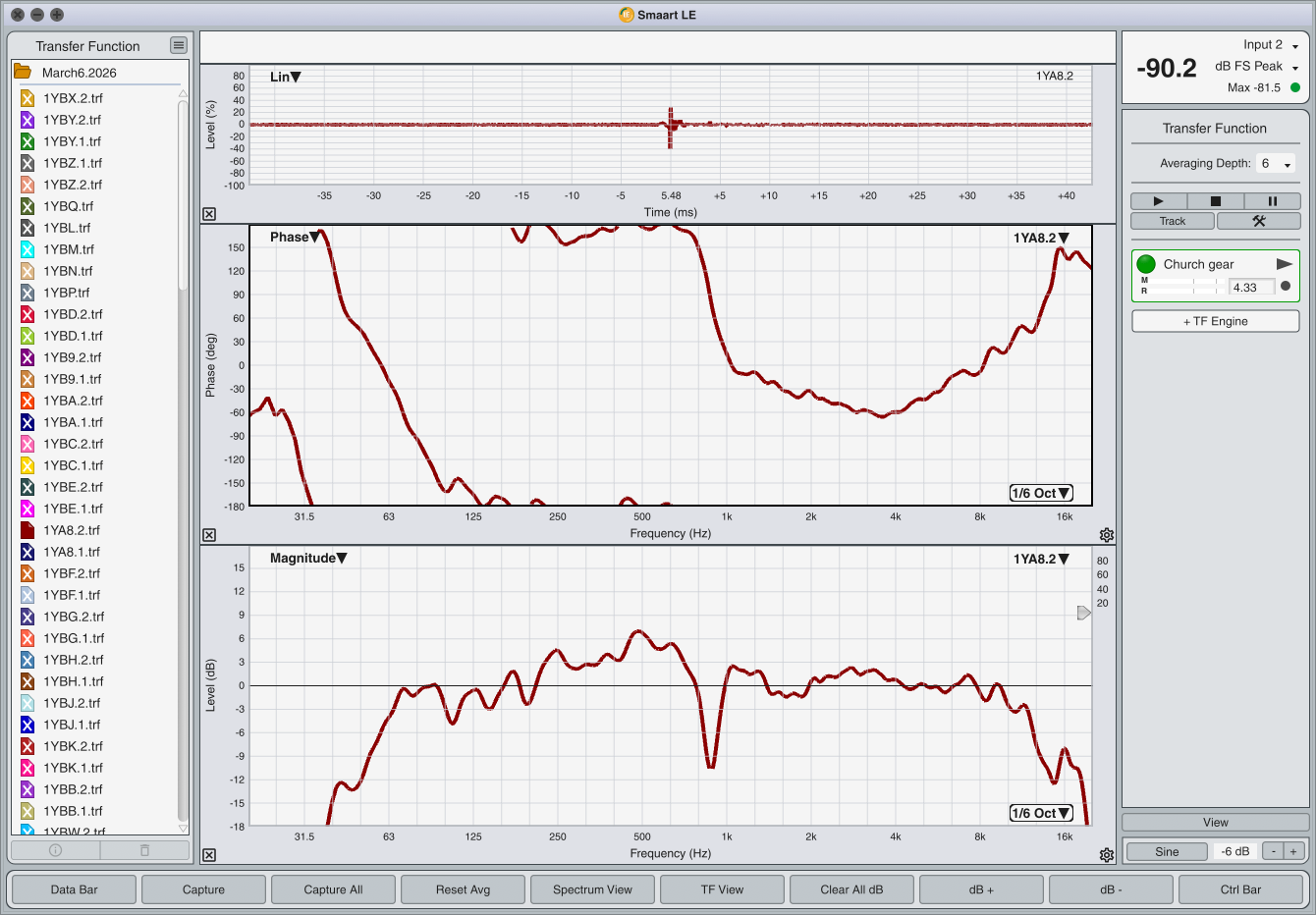The height and width of the screenshot is (915, 1316).
Task: Select the 1YBG.2.trf file row
Action: click(96, 617)
